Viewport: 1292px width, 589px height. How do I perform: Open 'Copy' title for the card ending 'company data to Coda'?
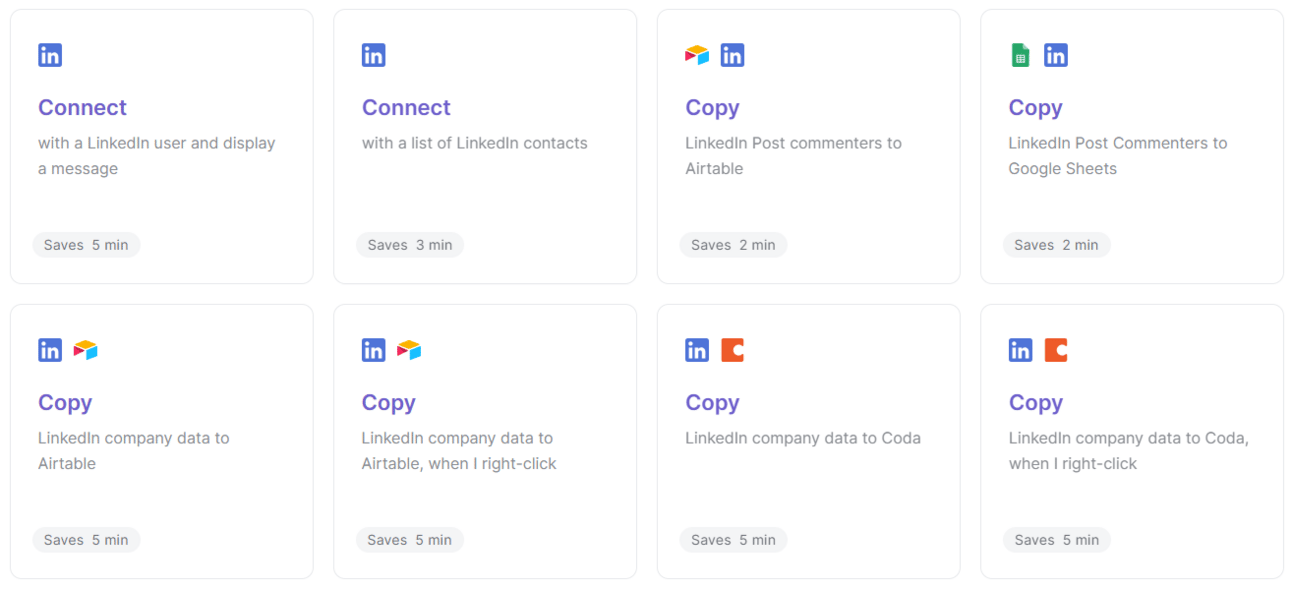click(x=712, y=402)
